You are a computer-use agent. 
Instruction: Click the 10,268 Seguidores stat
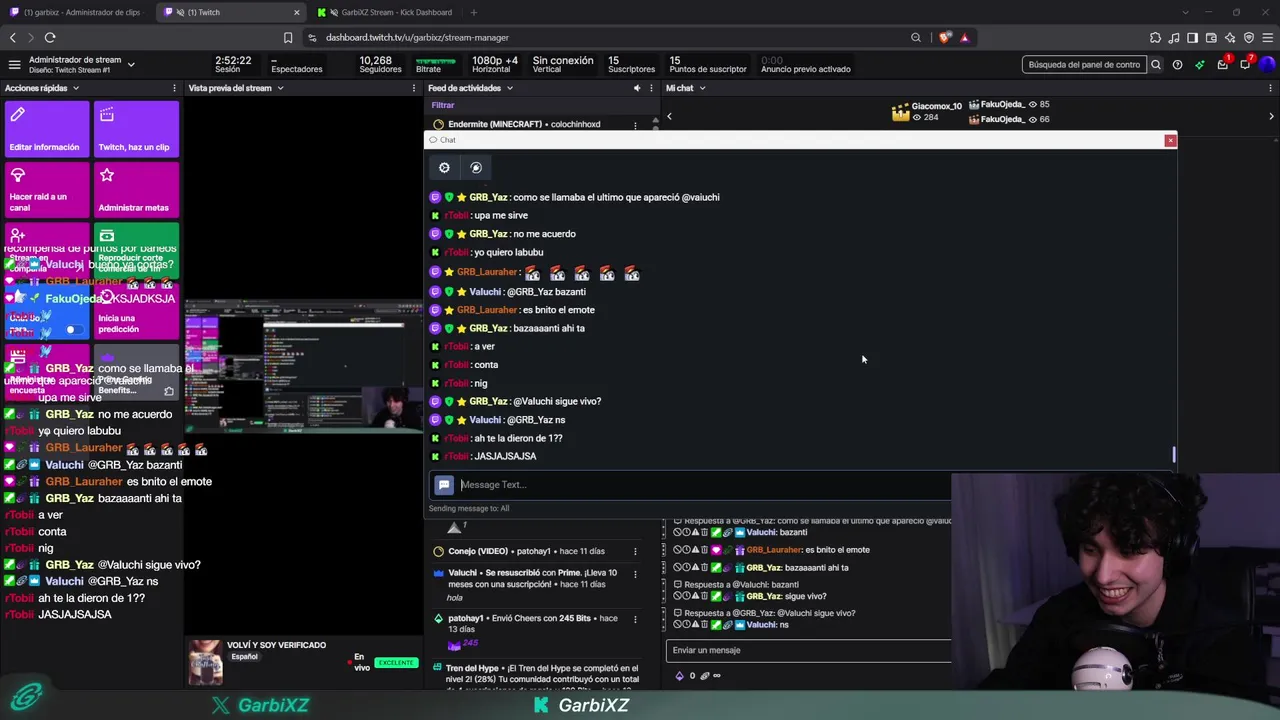tap(380, 64)
